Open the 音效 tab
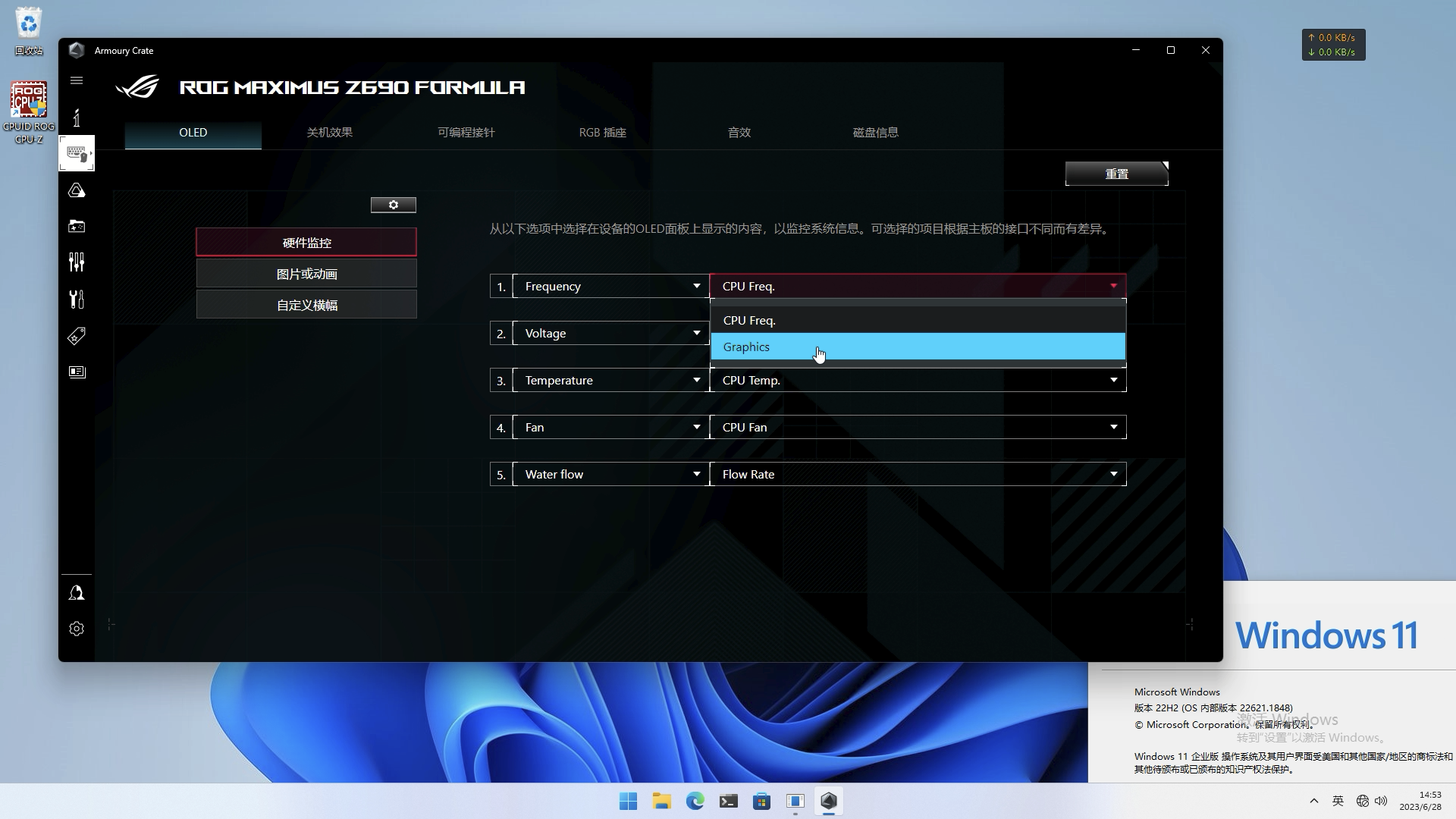Image resolution: width=1456 pixels, height=819 pixels. click(x=739, y=133)
